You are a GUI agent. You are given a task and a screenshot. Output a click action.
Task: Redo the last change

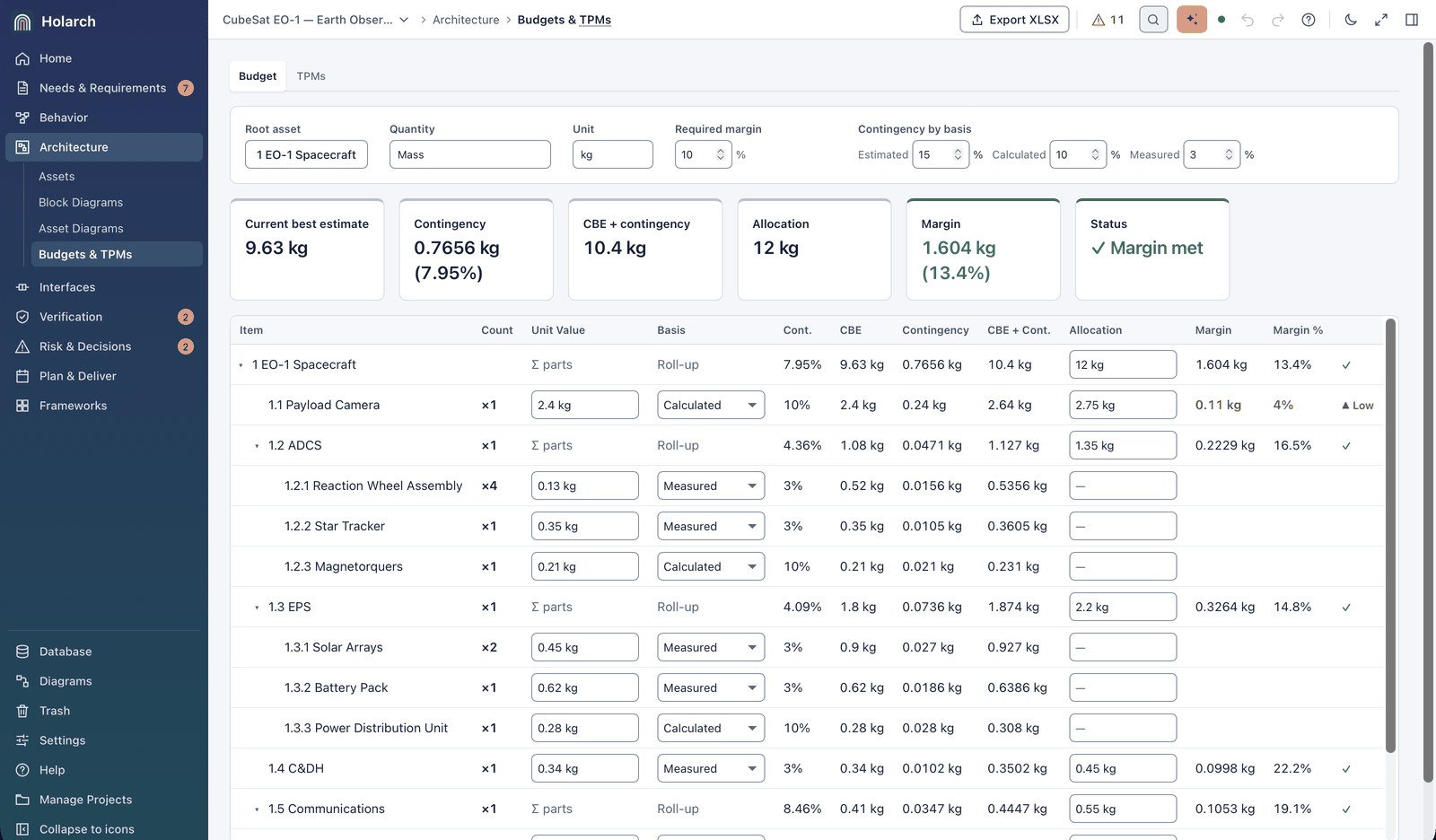click(1278, 20)
